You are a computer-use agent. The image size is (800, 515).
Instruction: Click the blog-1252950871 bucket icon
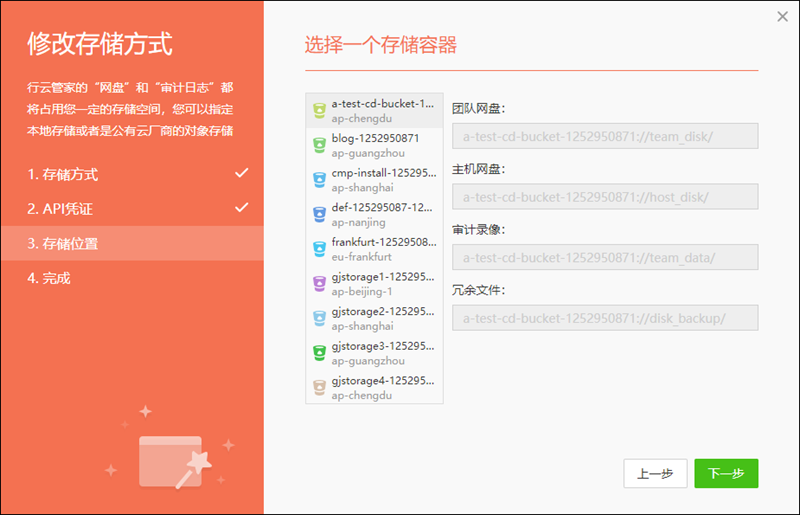319,145
